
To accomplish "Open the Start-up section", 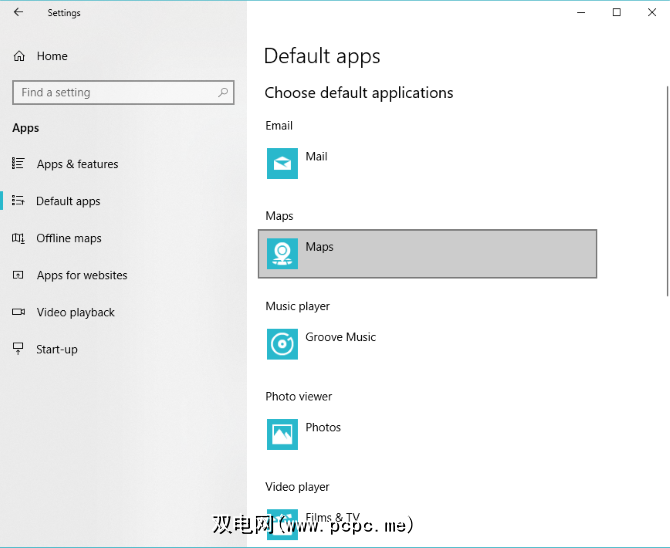I will [x=57, y=349].
